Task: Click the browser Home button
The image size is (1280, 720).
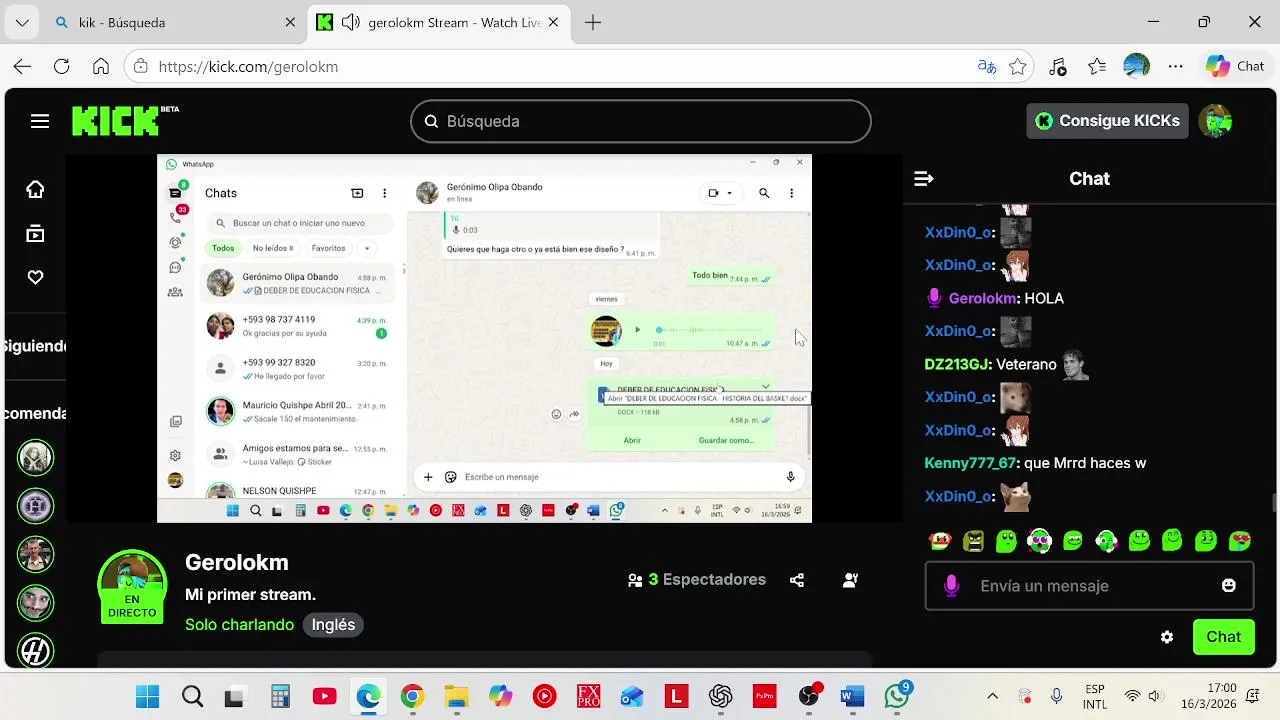Action: [x=101, y=67]
